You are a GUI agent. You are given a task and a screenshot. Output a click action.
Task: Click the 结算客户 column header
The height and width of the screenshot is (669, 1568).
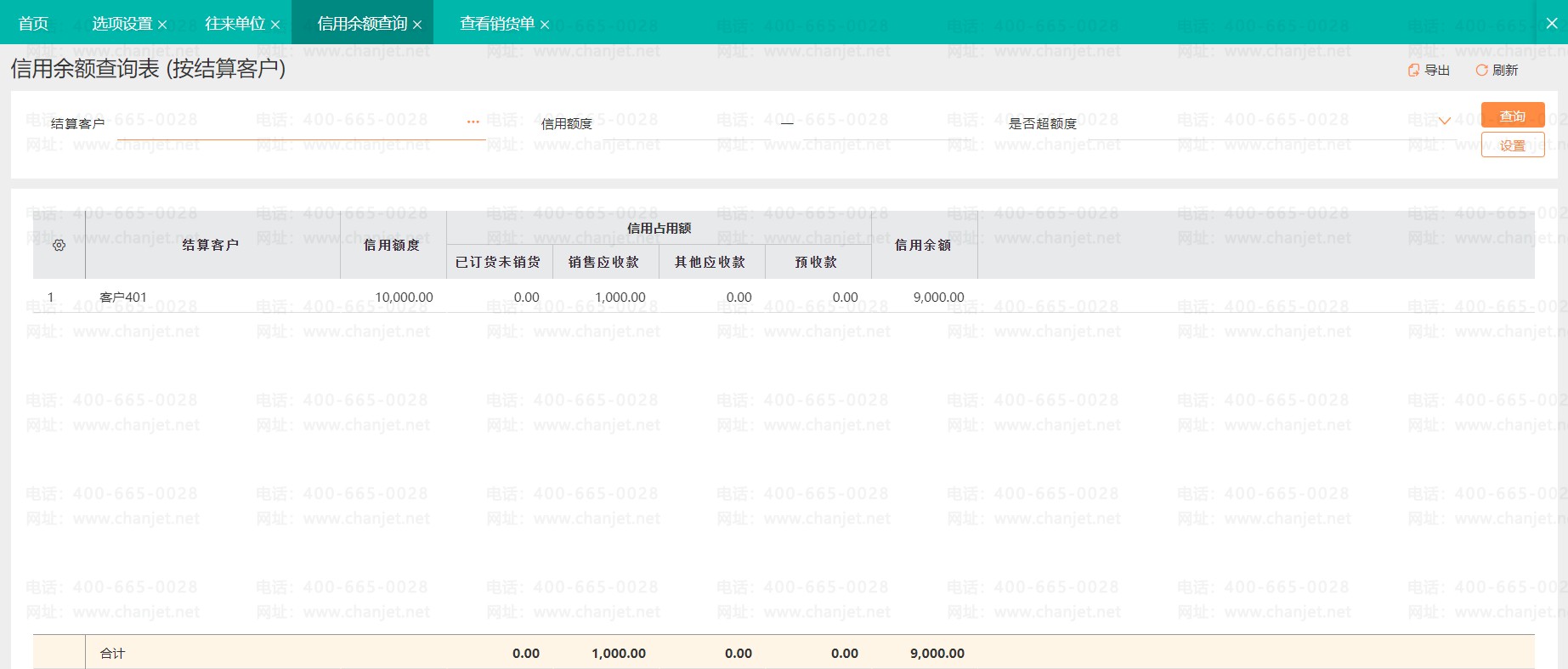coord(212,245)
